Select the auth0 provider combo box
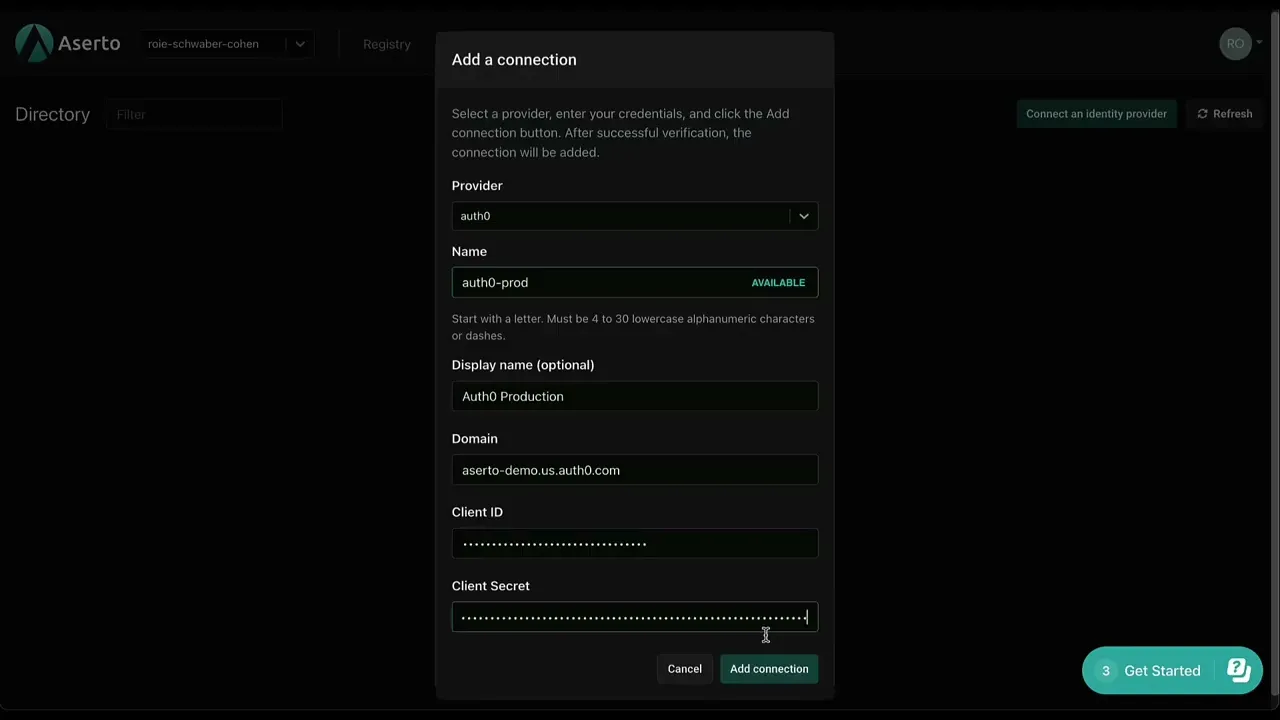The height and width of the screenshot is (720, 1280). [620, 216]
